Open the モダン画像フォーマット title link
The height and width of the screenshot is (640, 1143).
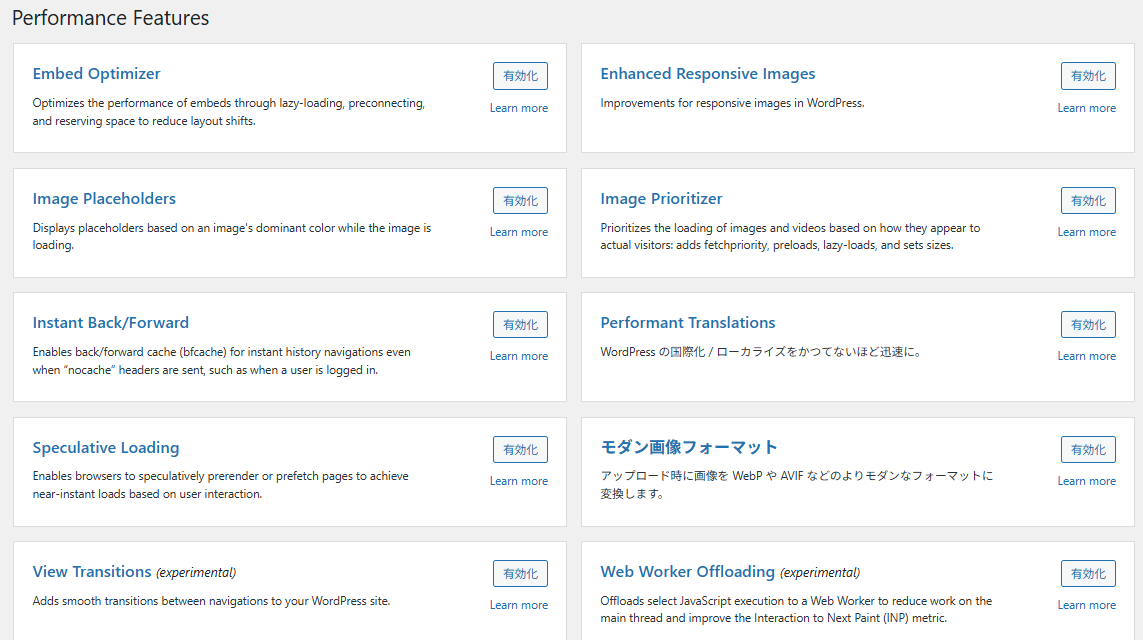pos(689,447)
